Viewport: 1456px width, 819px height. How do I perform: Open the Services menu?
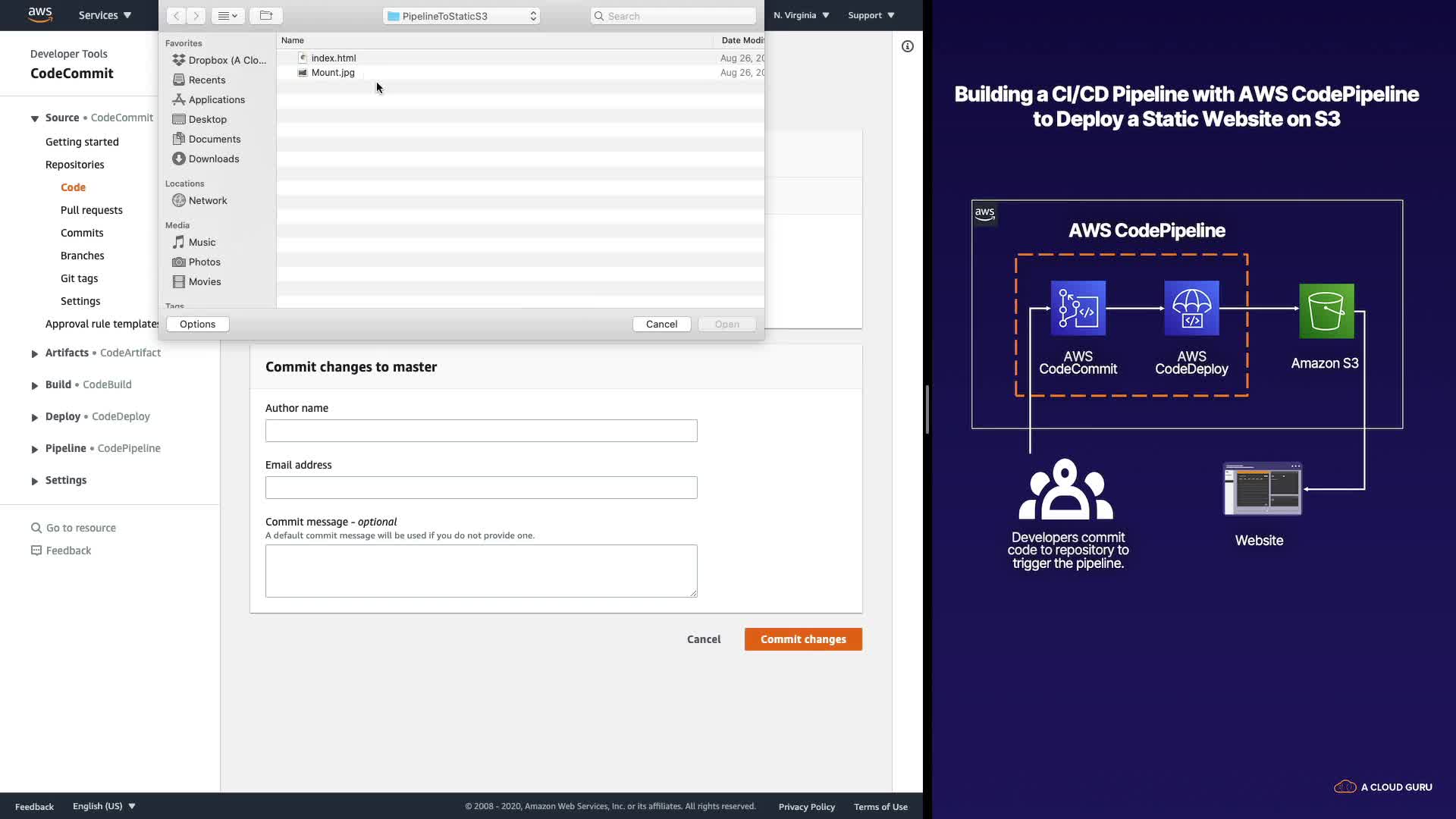(105, 15)
